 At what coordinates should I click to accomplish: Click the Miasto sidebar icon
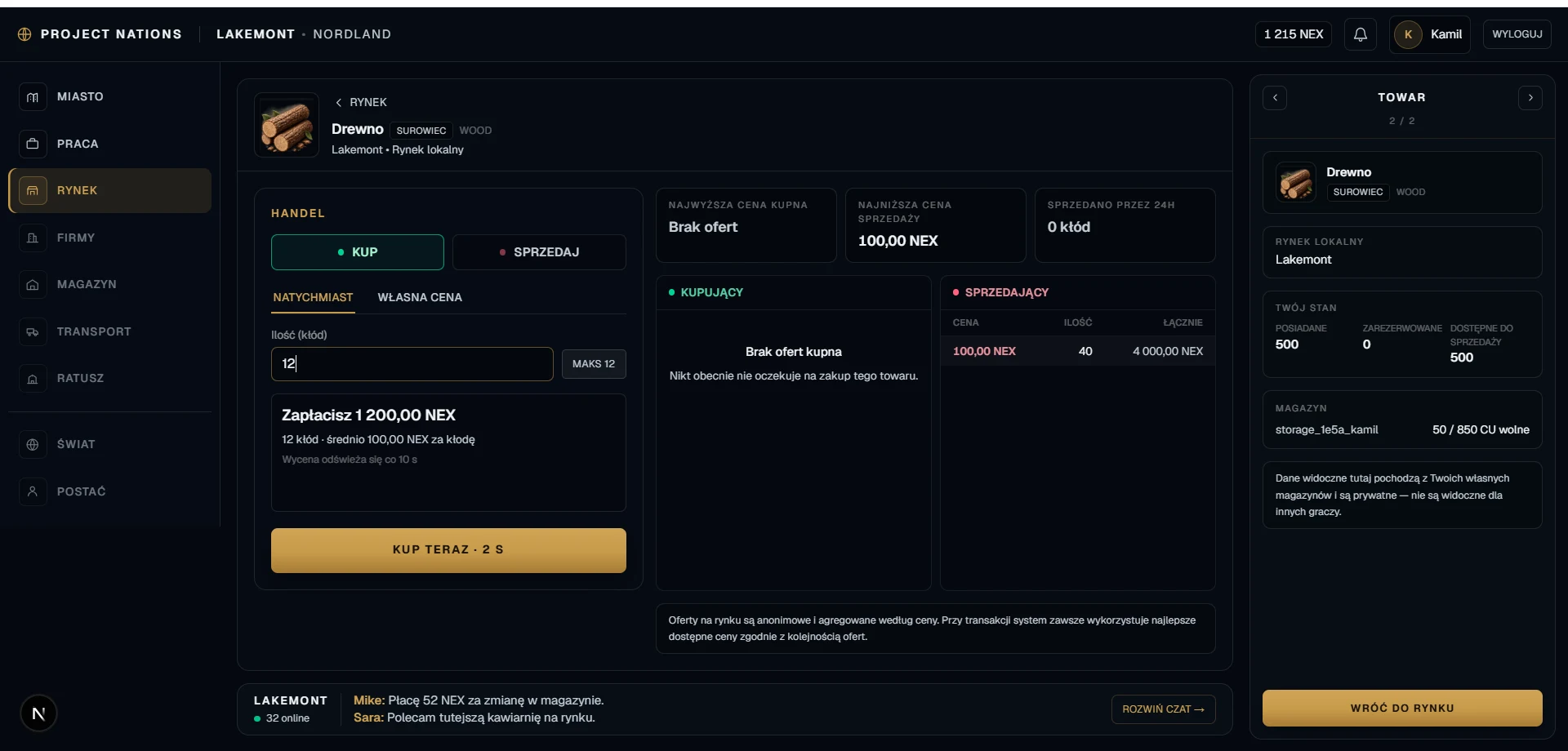[33, 97]
